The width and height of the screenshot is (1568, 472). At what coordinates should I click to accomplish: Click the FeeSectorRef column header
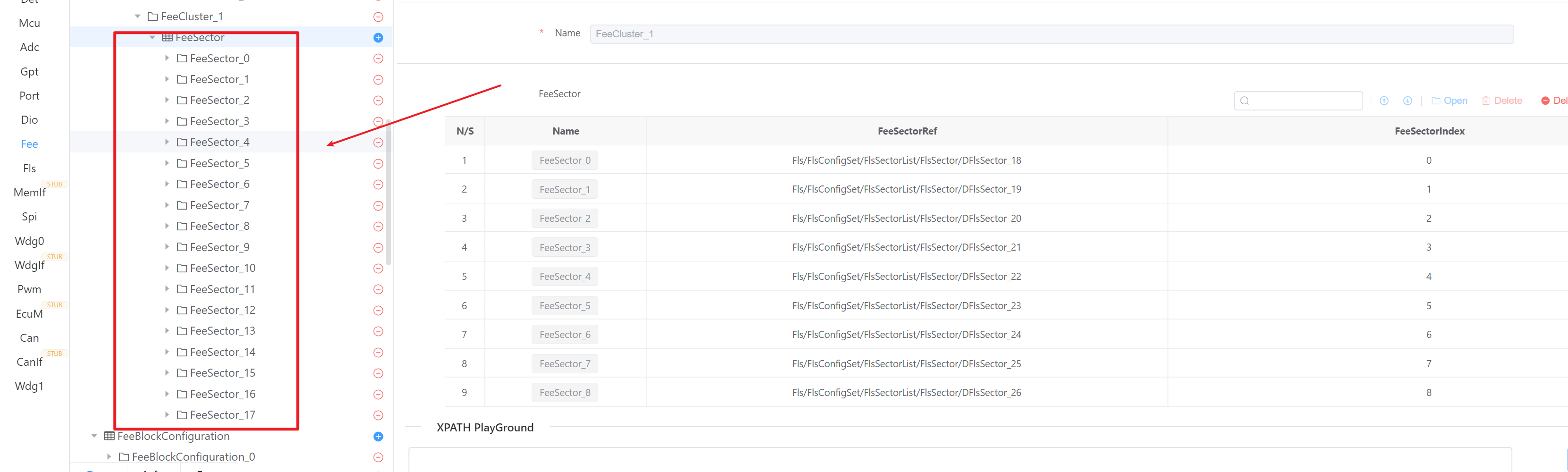click(x=907, y=131)
